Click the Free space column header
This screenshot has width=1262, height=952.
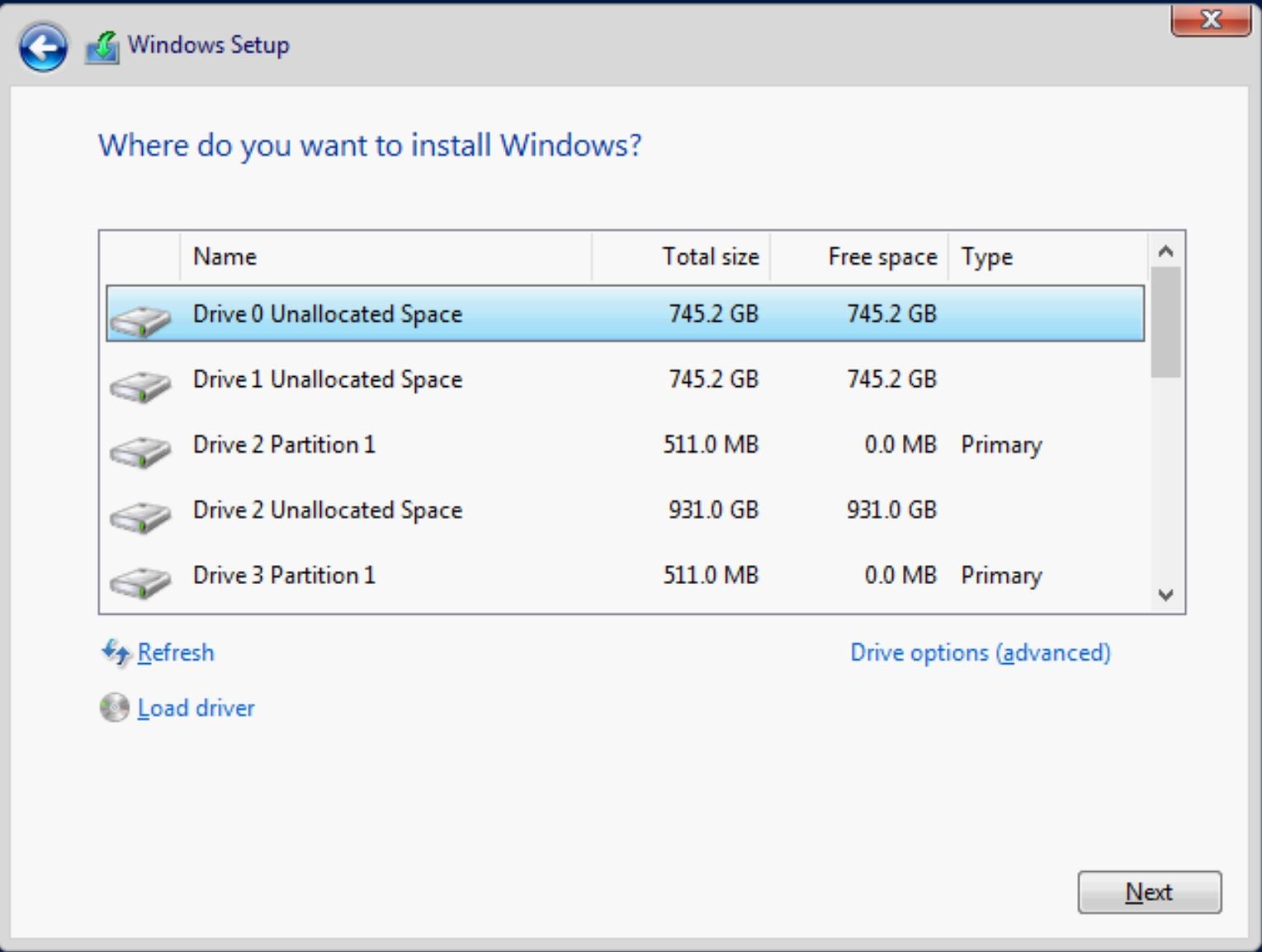click(882, 256)
